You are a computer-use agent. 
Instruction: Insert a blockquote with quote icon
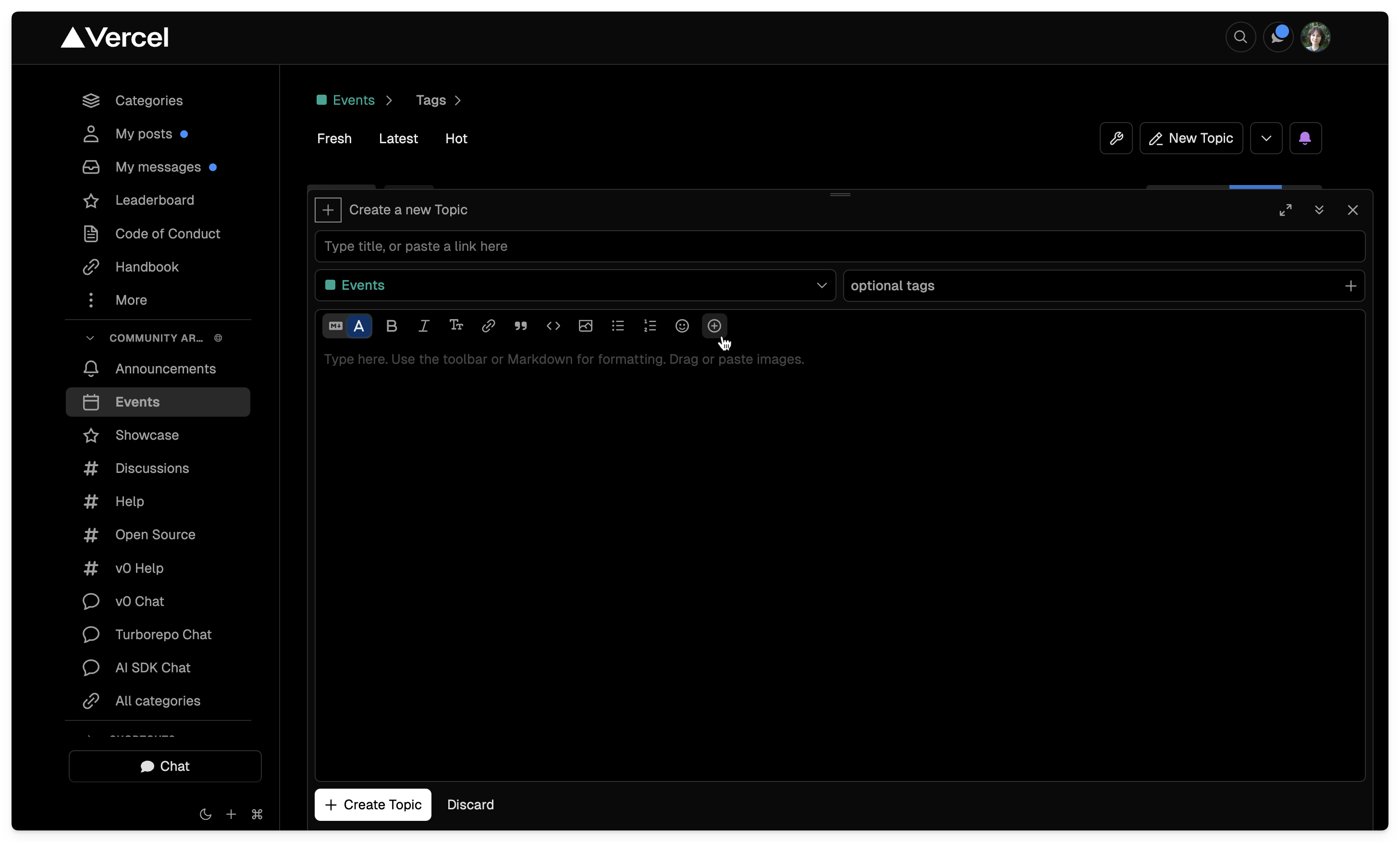pyautogui.click(x=520, y=326)
